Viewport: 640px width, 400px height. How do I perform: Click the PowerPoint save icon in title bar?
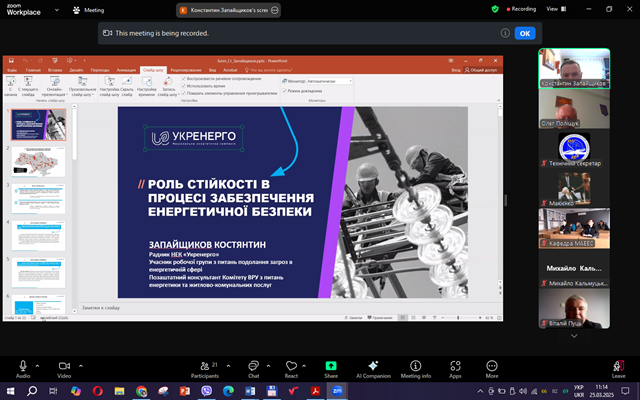click(x=11, y=60)
